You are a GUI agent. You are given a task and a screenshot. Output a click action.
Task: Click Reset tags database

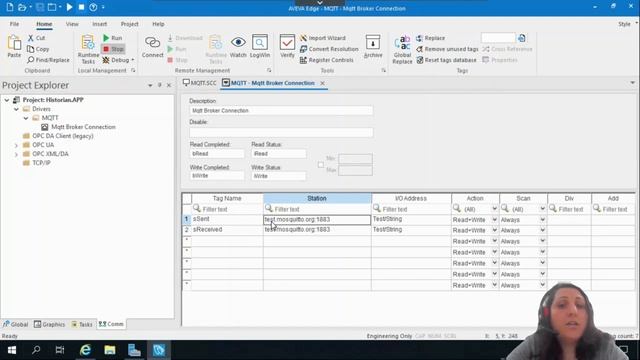click(446, 60)
